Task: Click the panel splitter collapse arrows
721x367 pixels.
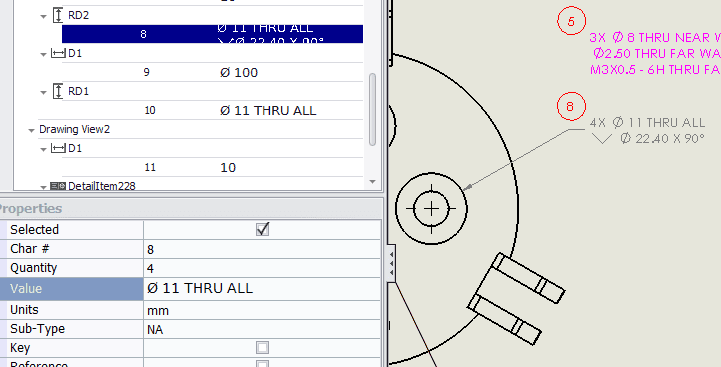Action: 391,264
